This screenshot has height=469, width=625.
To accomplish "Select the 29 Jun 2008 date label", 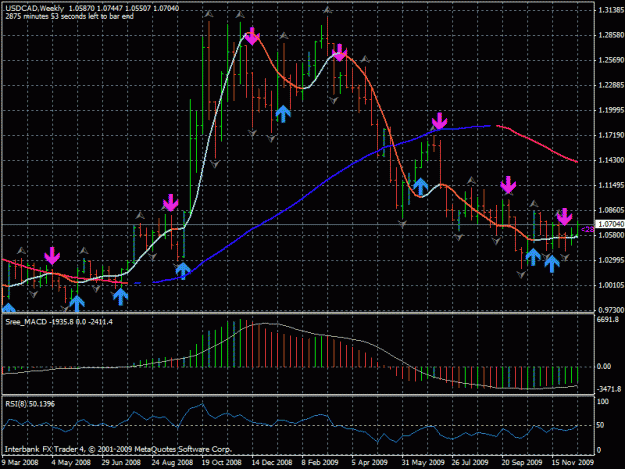I will point(121,463).
